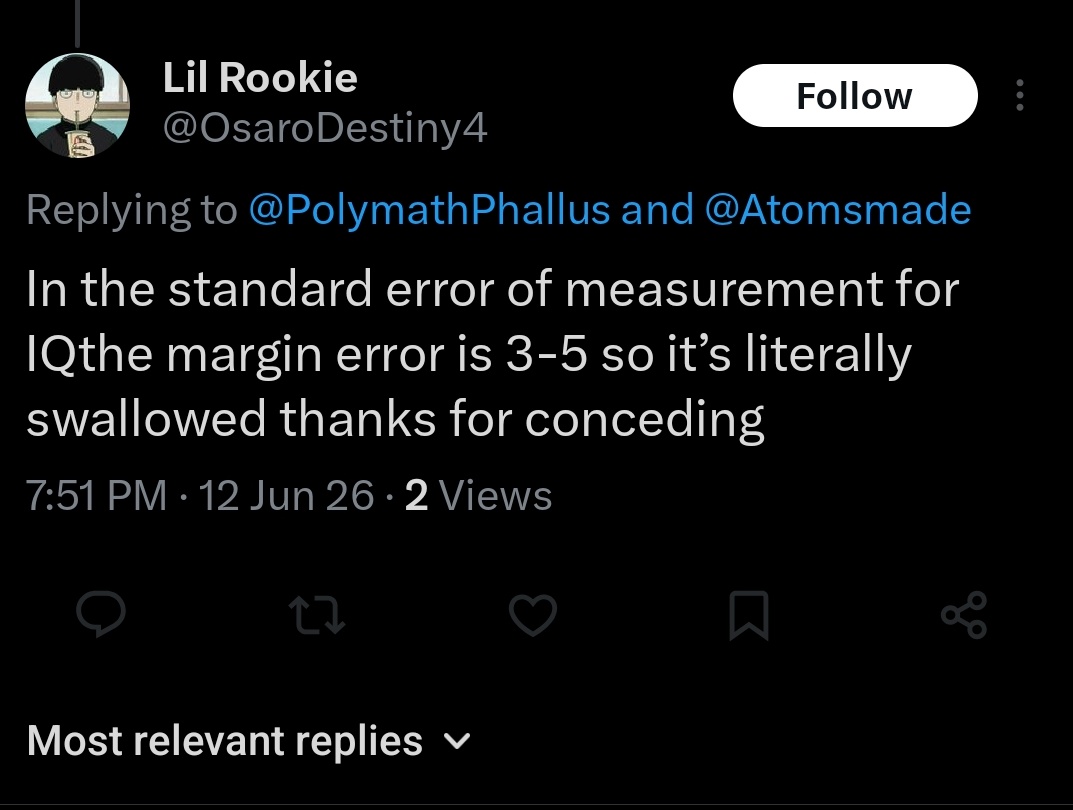Select the tweet text body

(x=493, y=354)
